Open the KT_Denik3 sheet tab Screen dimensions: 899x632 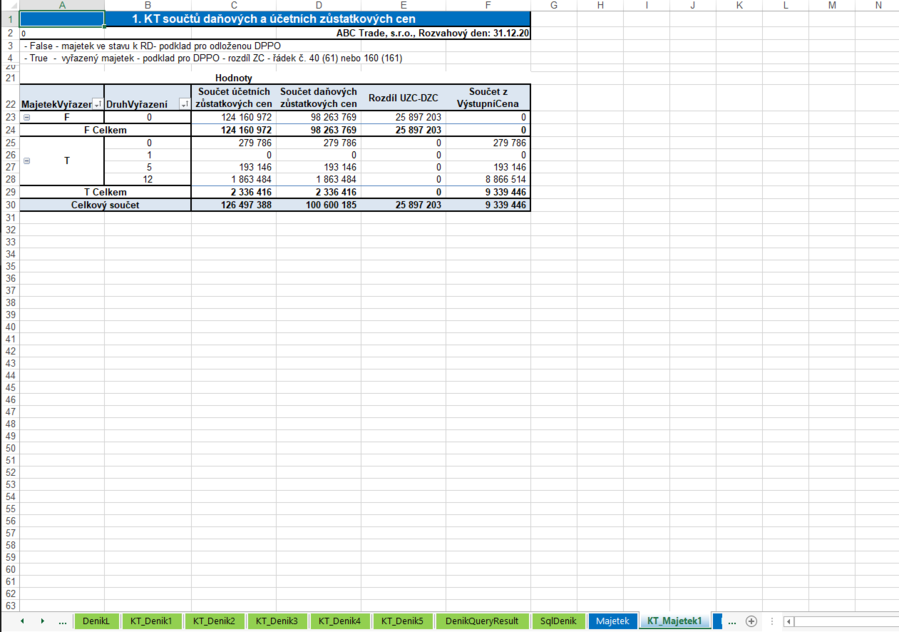click(x=276, y=621)
